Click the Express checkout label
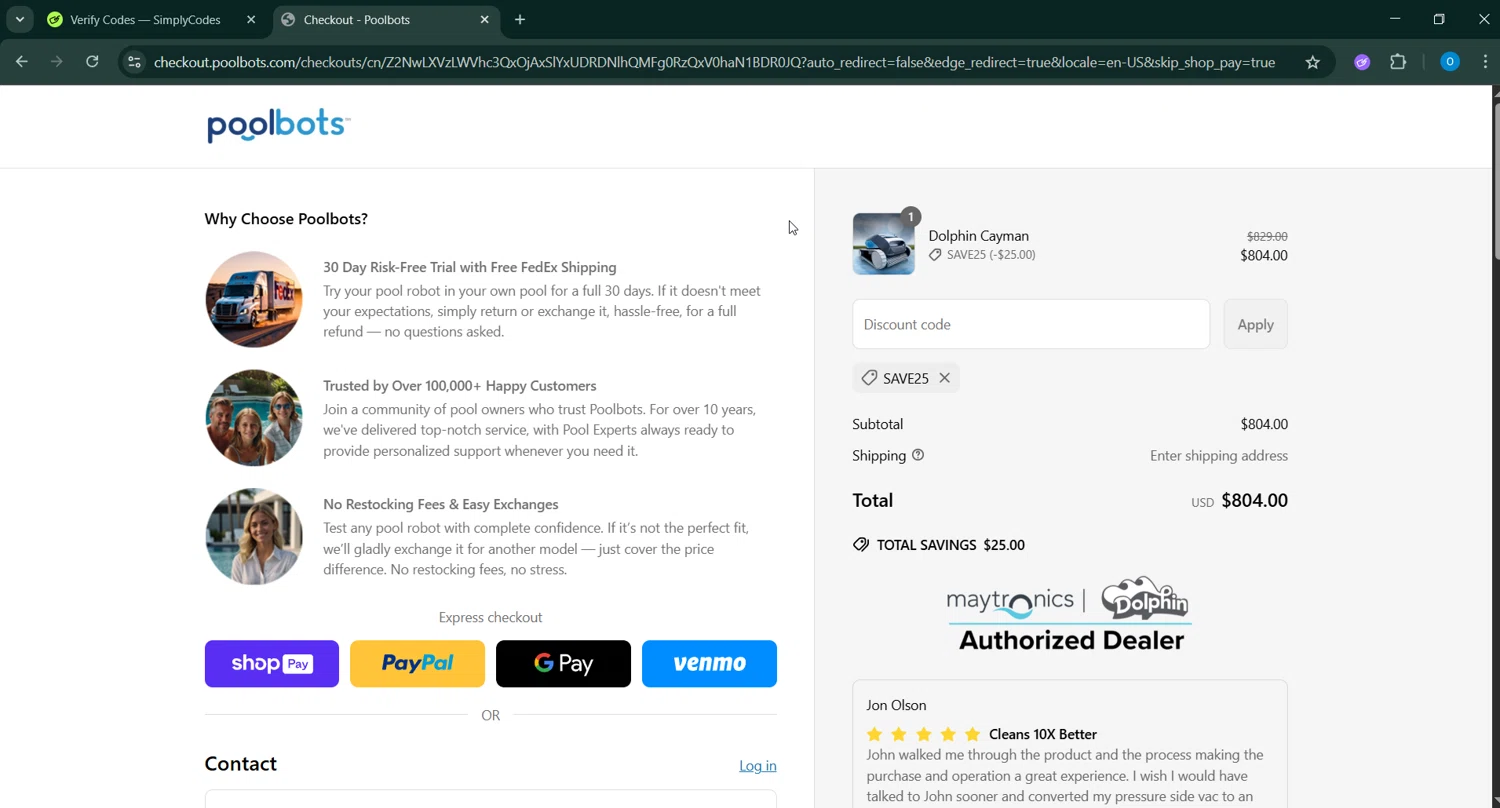 (490, 618)
